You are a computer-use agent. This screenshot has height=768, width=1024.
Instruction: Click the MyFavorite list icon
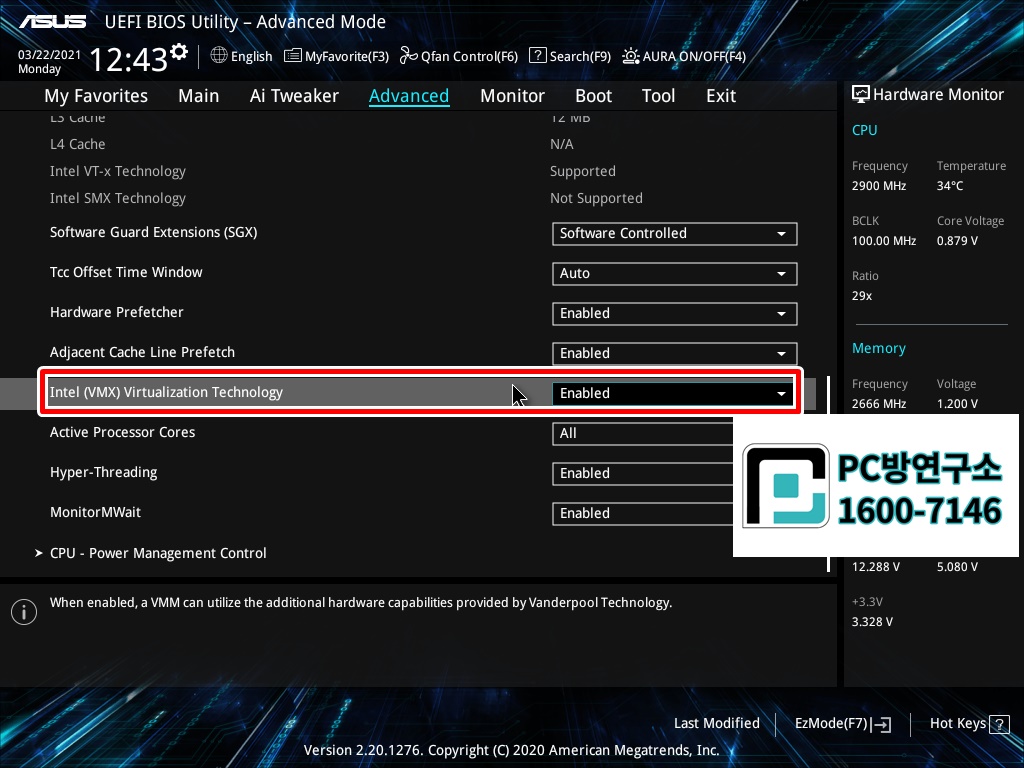(293, 56)
